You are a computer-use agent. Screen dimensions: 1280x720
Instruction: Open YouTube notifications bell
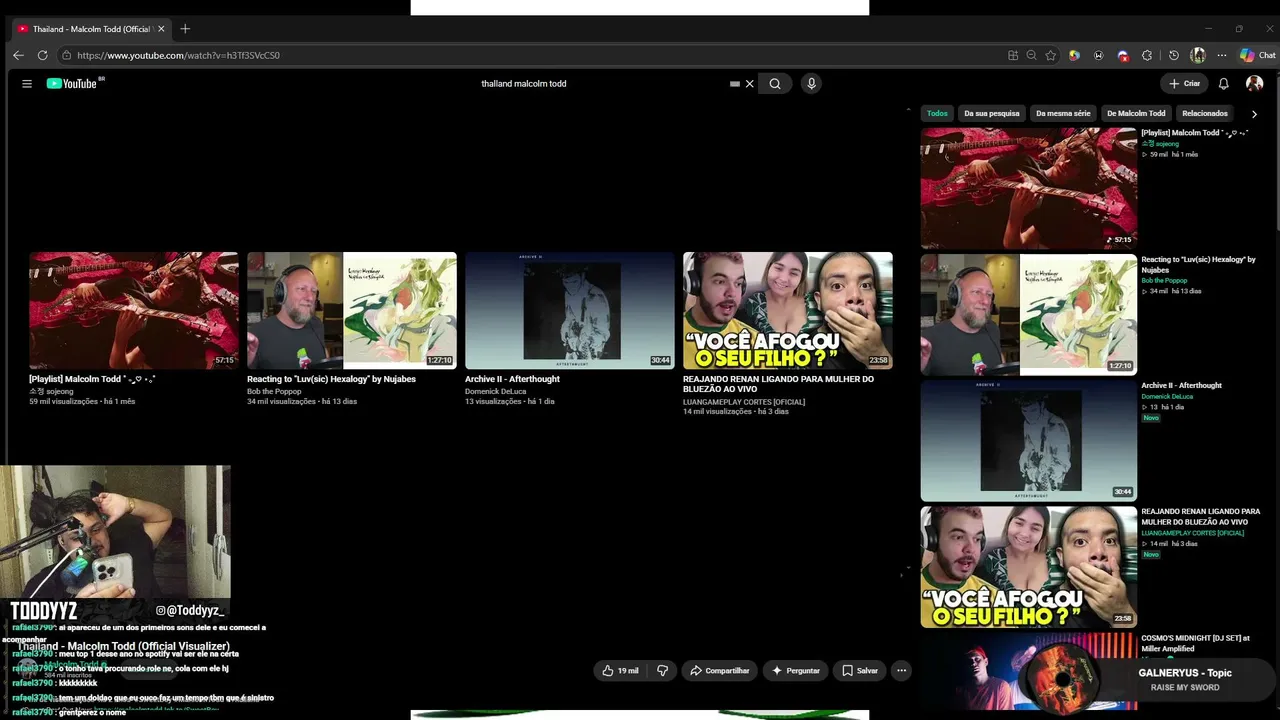[1223, 84]
